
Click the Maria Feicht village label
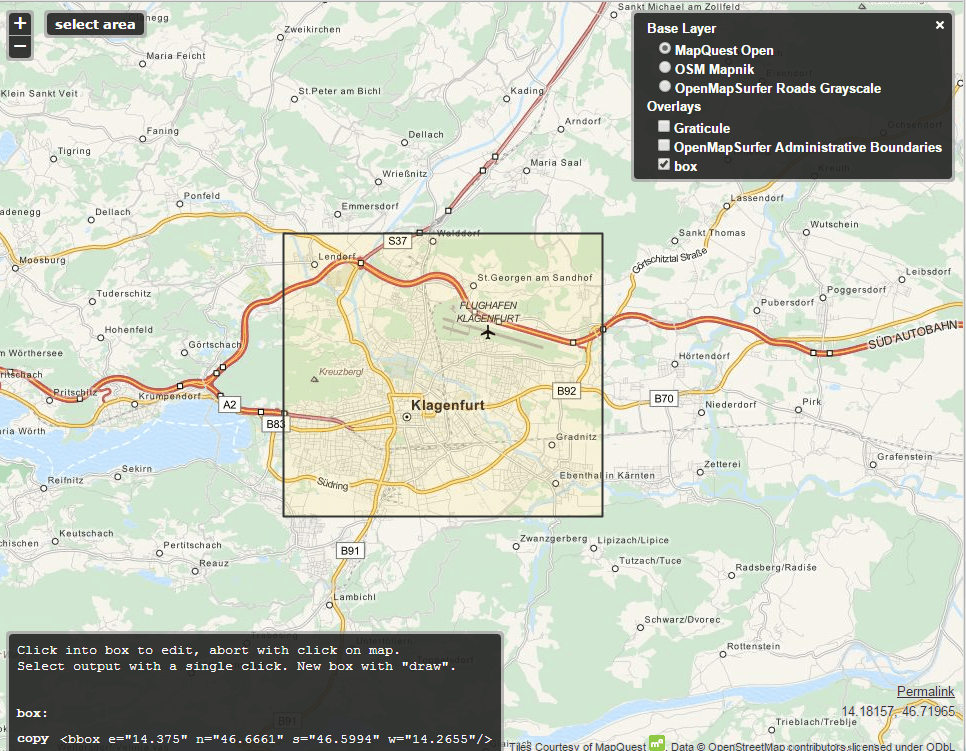click(x=176, y=55)
